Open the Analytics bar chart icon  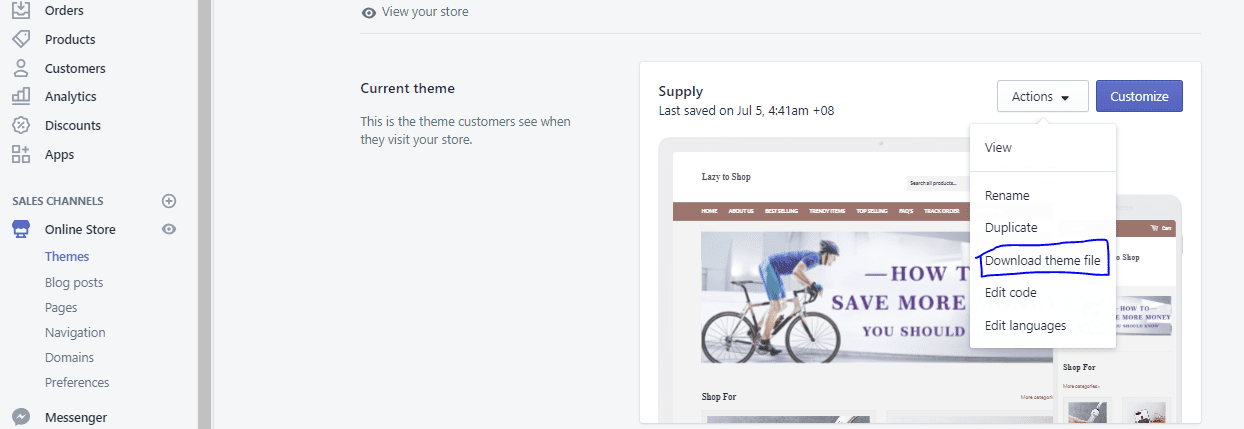tap(20, 97)
